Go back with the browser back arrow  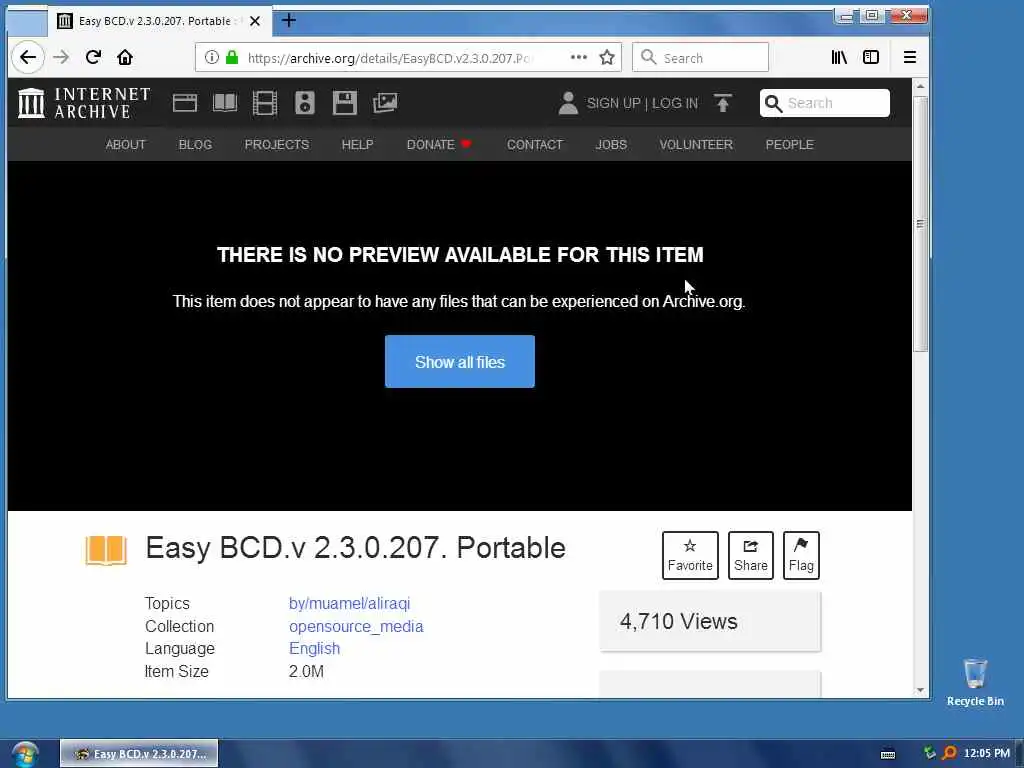tap(27, 57)
